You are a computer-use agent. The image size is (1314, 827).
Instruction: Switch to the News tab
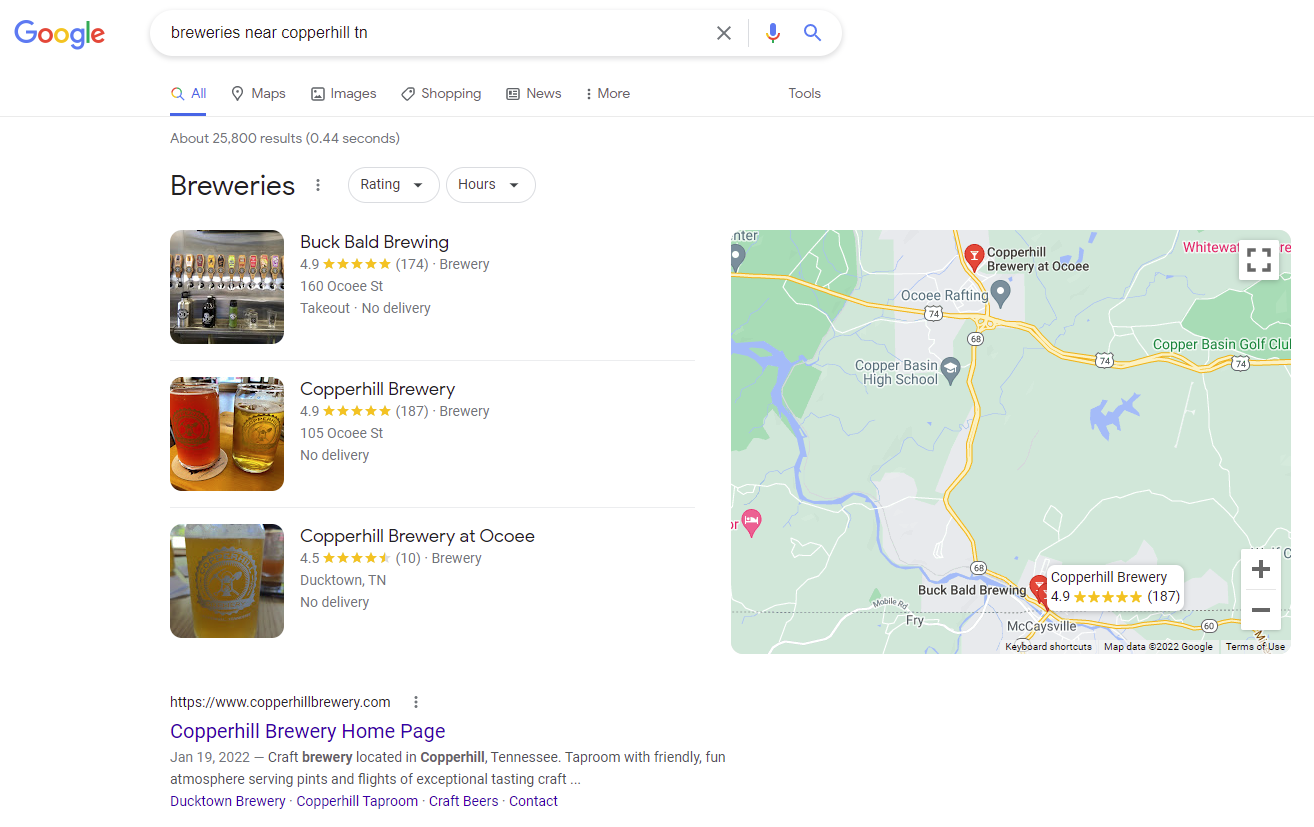tap(533, 93)
